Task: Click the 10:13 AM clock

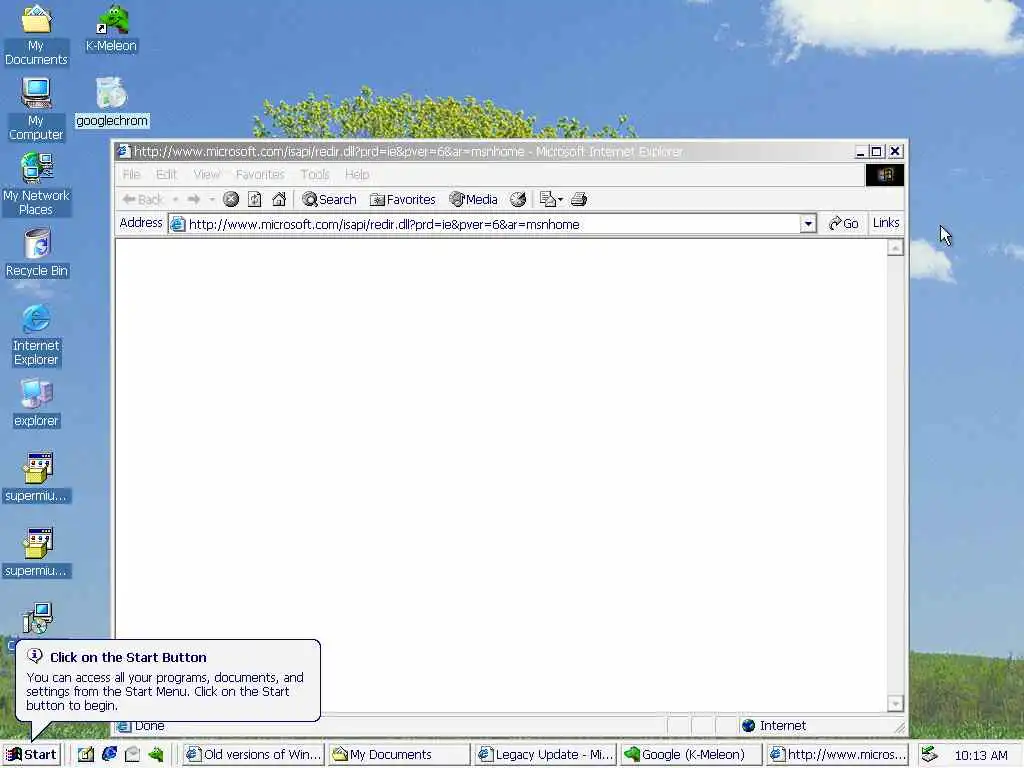Action: [981, 755]
